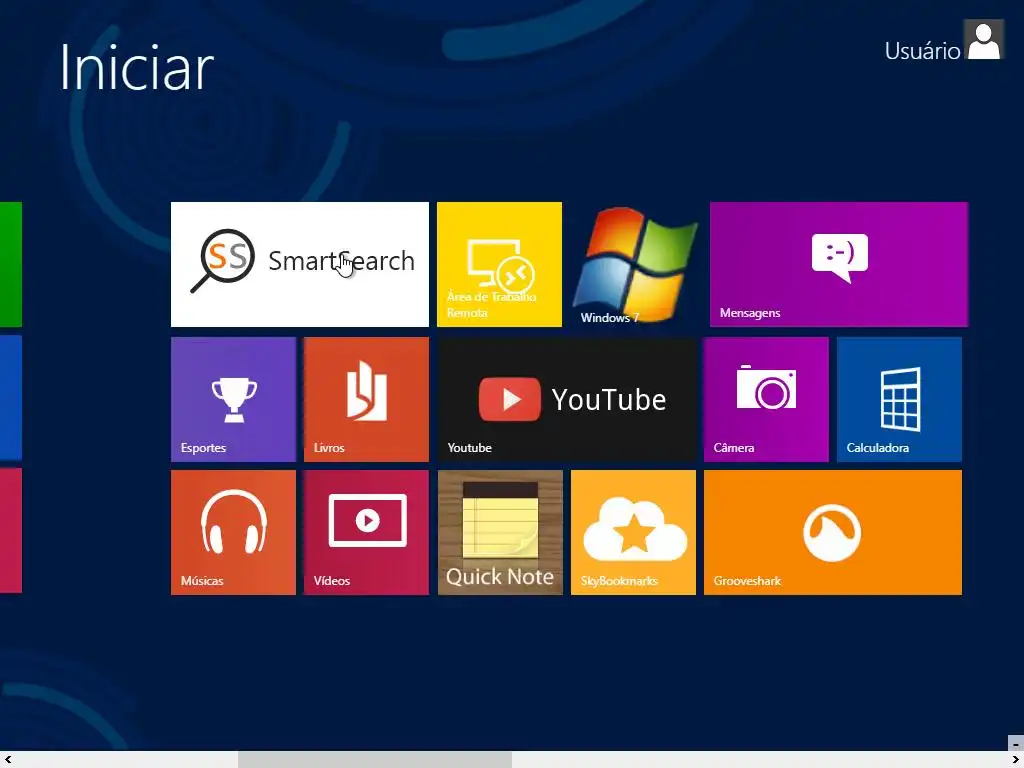Image resolution: width=1024 pixels, height=768 pixels.
Task: Open the SmartSearch tile
Action: pos(300,264)
